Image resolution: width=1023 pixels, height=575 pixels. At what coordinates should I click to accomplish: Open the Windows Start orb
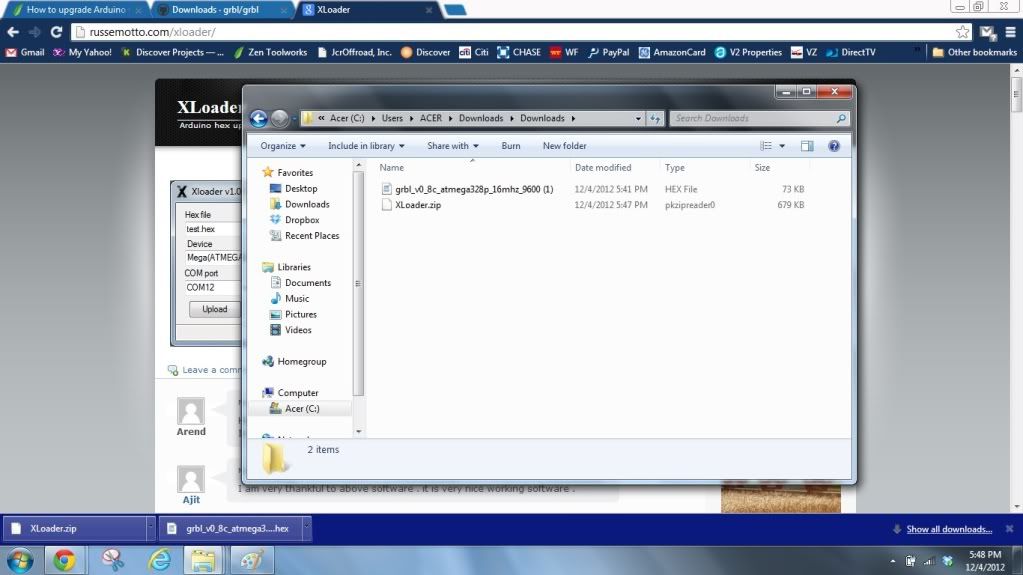pos(20,561)
